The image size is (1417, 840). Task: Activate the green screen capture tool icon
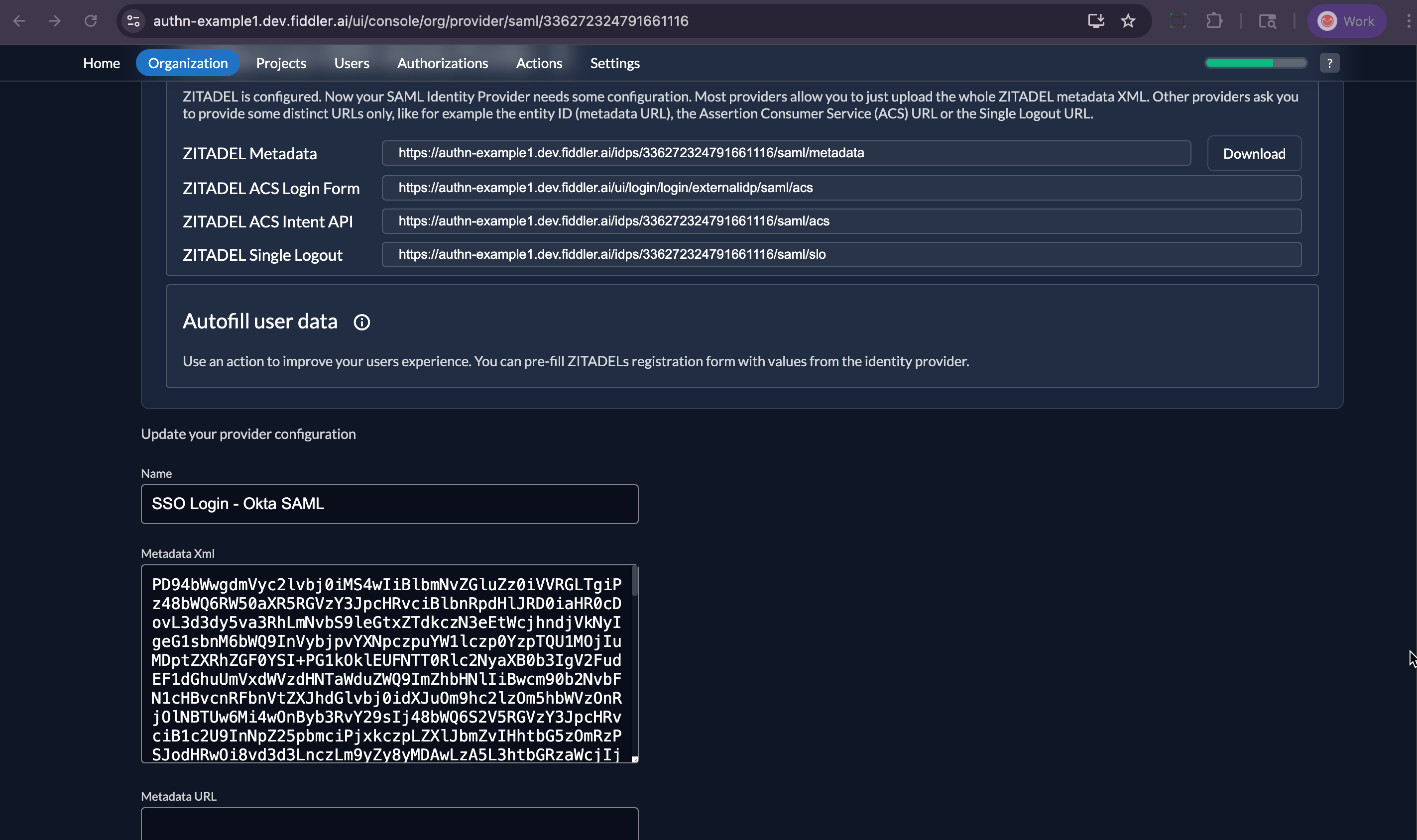[1179, 21]
